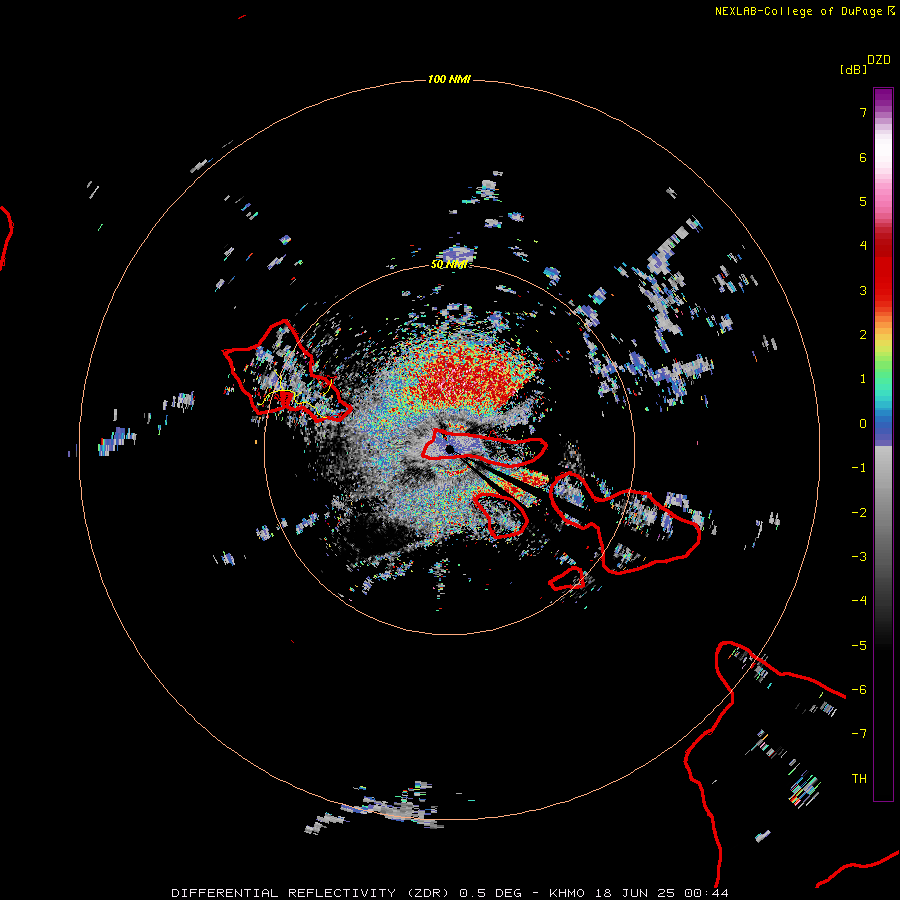900x900 pixels.
Task: Click the 100 NMI range ring label
Action: click(449, 79)
